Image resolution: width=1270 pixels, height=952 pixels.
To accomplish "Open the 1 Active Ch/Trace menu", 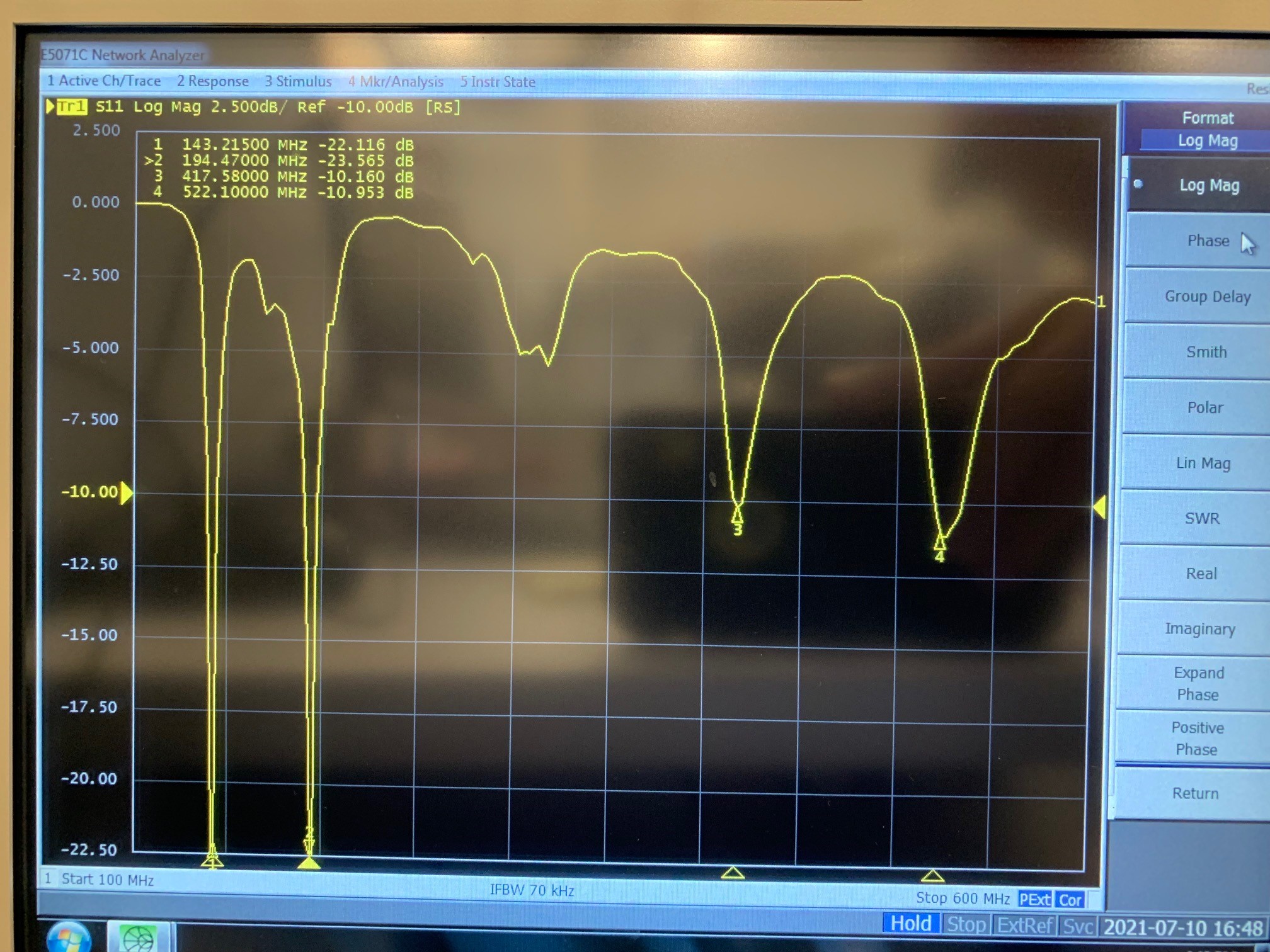I will click(x=104, y=81).
